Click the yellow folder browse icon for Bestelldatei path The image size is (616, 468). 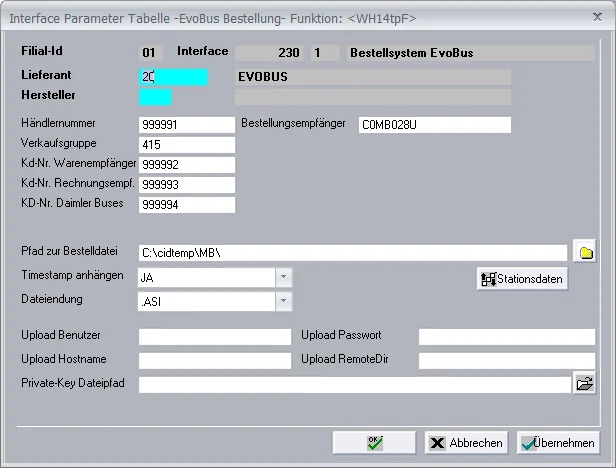[585, 253]
